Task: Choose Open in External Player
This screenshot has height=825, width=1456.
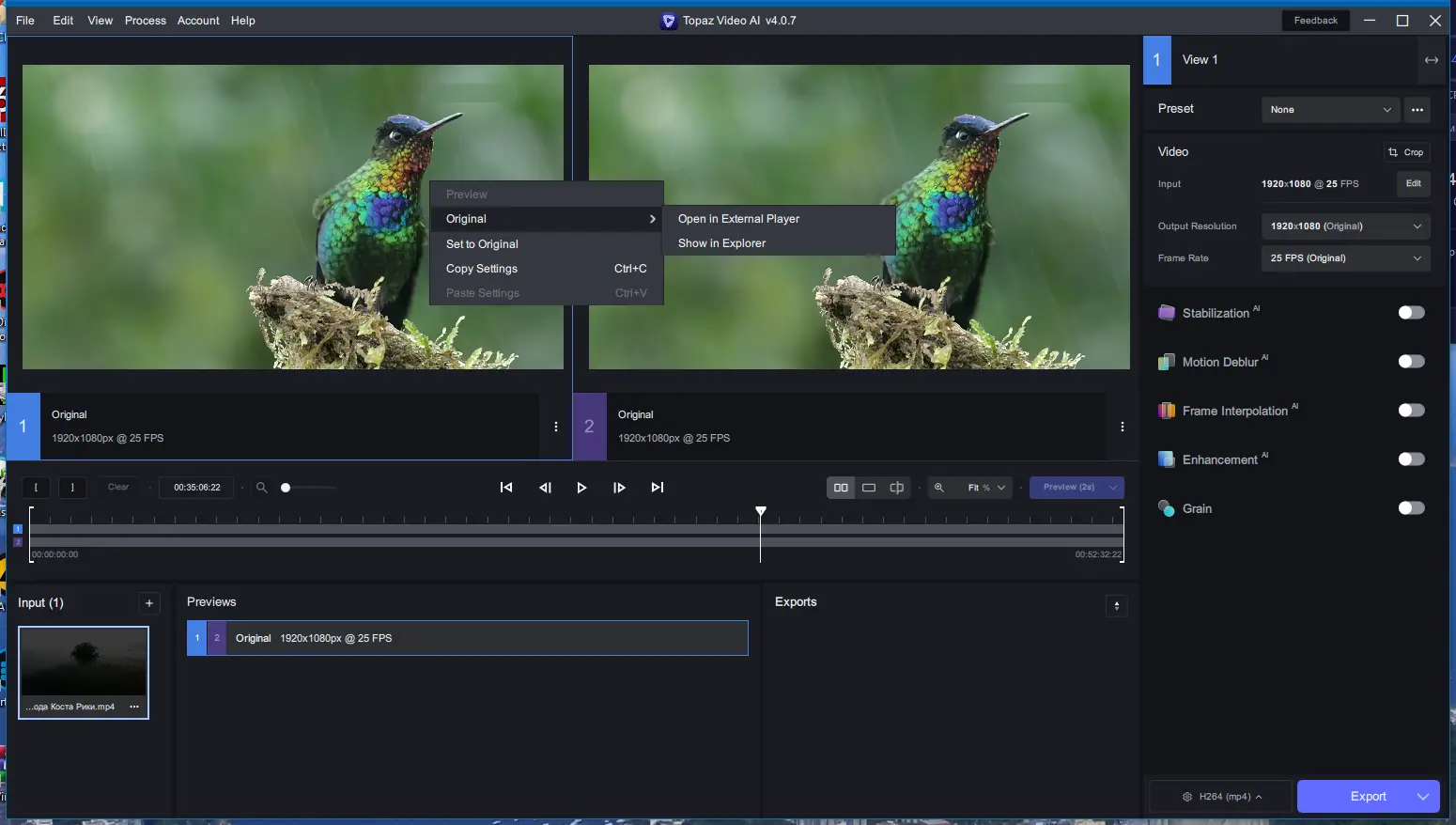Action: (780, 219)
